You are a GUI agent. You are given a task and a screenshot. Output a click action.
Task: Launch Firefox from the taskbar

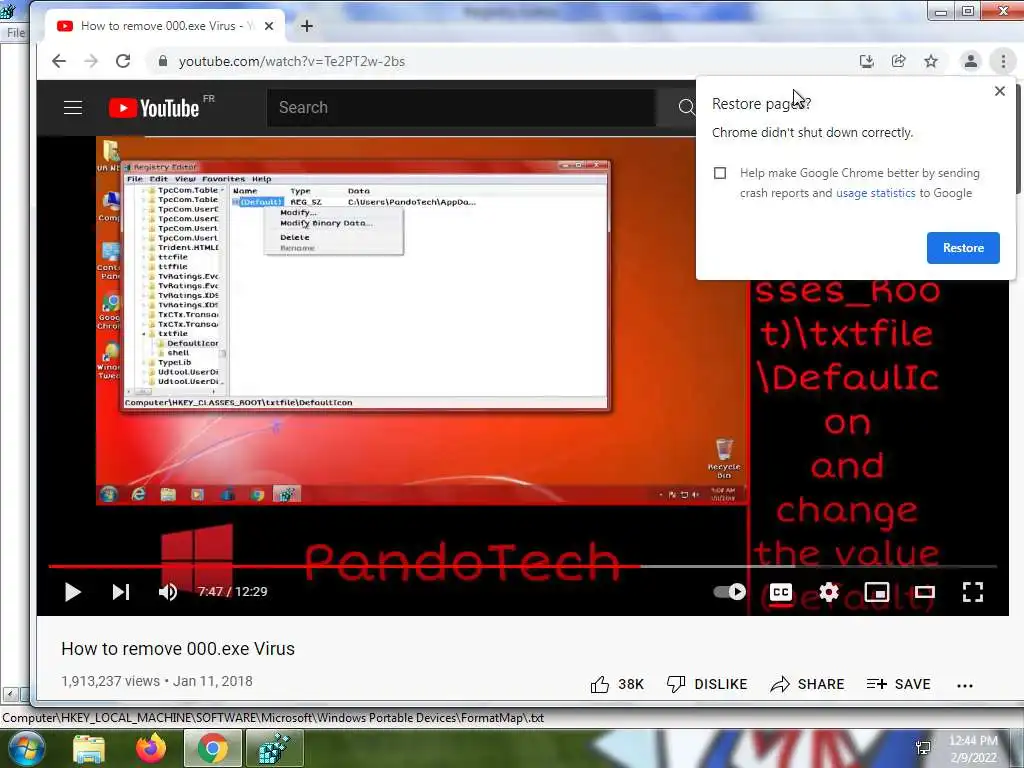tap(151, 748)
